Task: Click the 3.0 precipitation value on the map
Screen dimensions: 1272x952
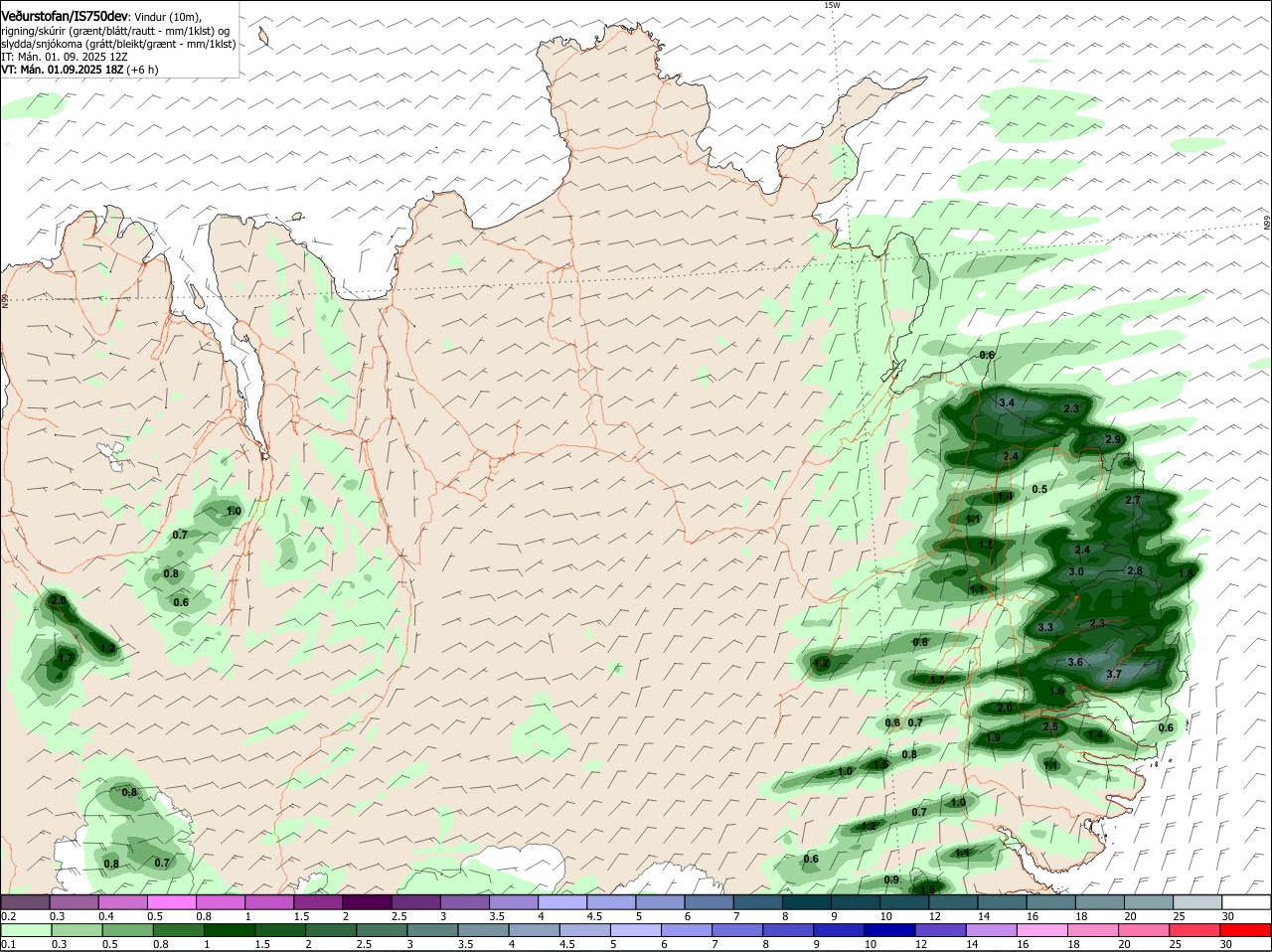Action: (x=1075, y=571)
